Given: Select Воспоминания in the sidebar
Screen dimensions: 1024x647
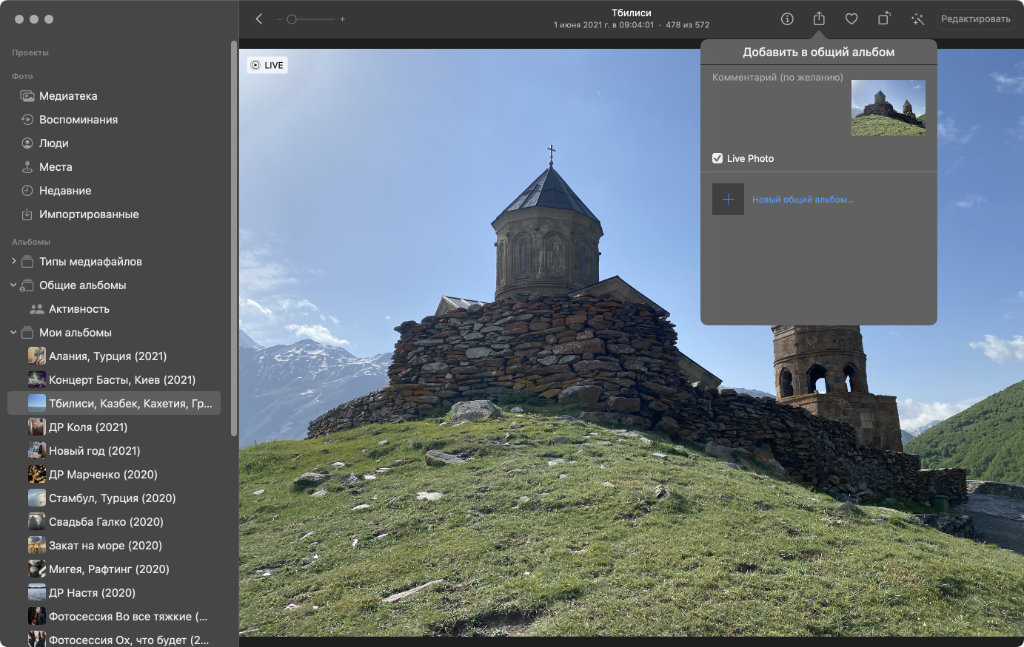Looking at the screenshot, I should (x=78, y=119).
